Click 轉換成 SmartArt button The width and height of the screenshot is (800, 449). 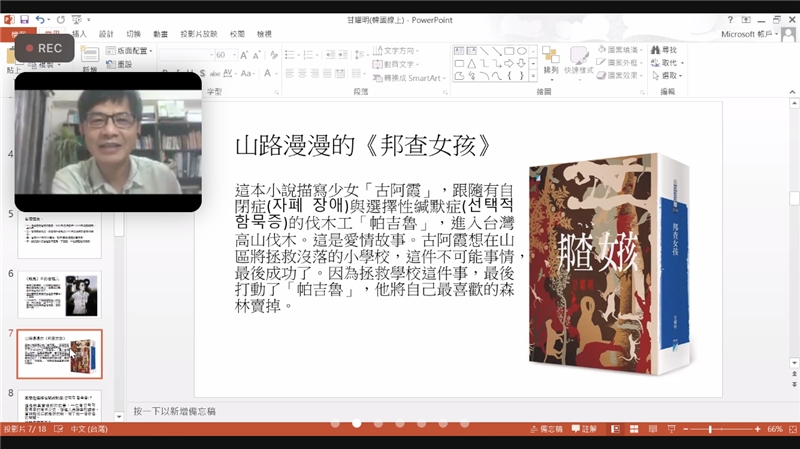tap(409, 78)
